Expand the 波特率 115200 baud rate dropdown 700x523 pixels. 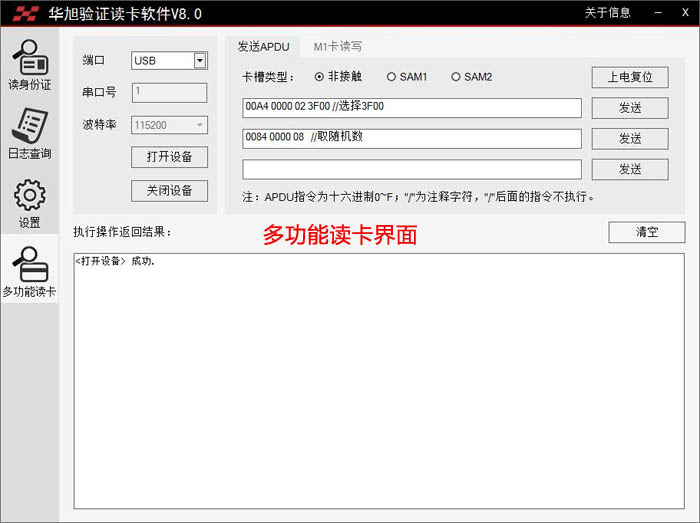(200, 125)
